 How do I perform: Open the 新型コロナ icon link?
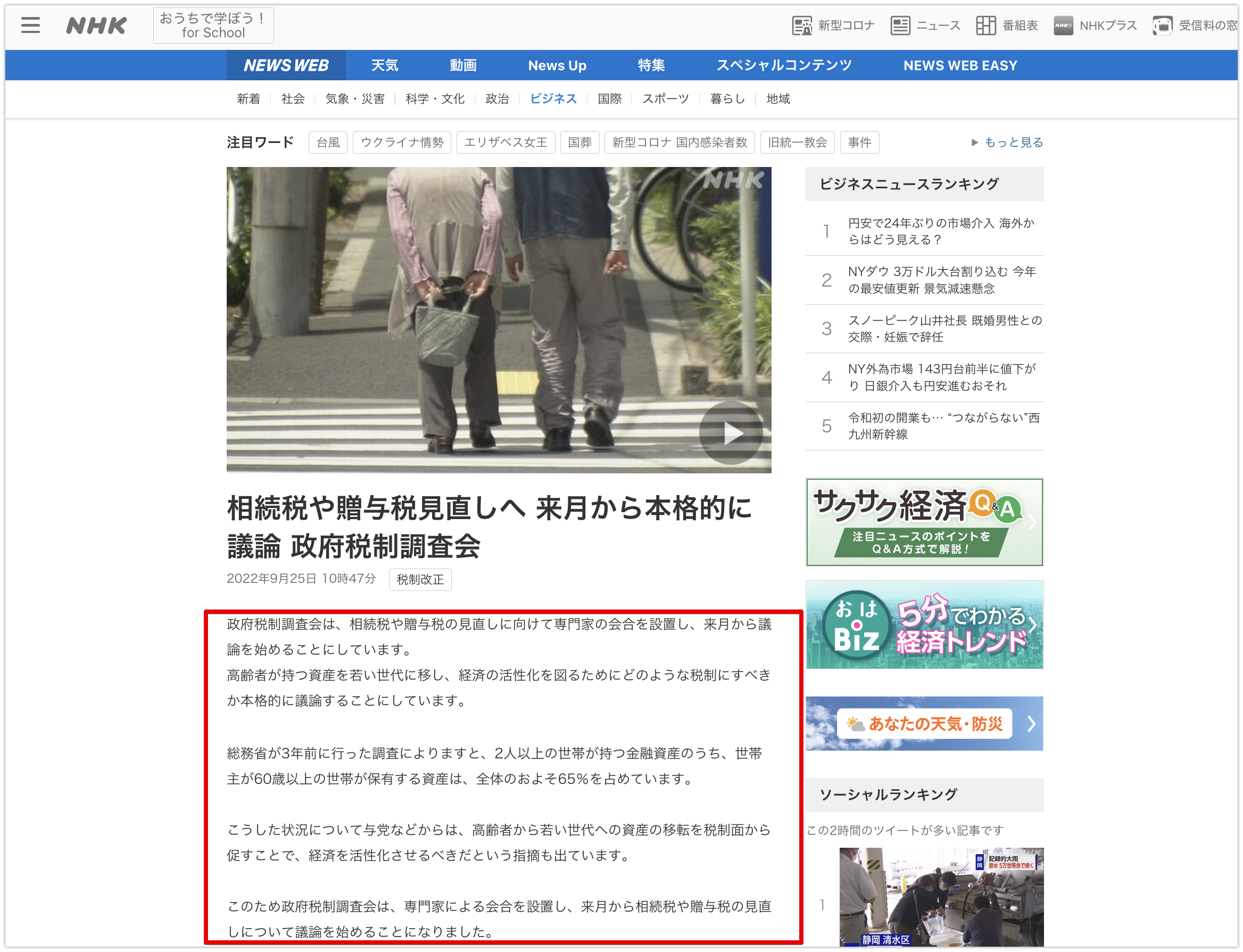point(833,26)
